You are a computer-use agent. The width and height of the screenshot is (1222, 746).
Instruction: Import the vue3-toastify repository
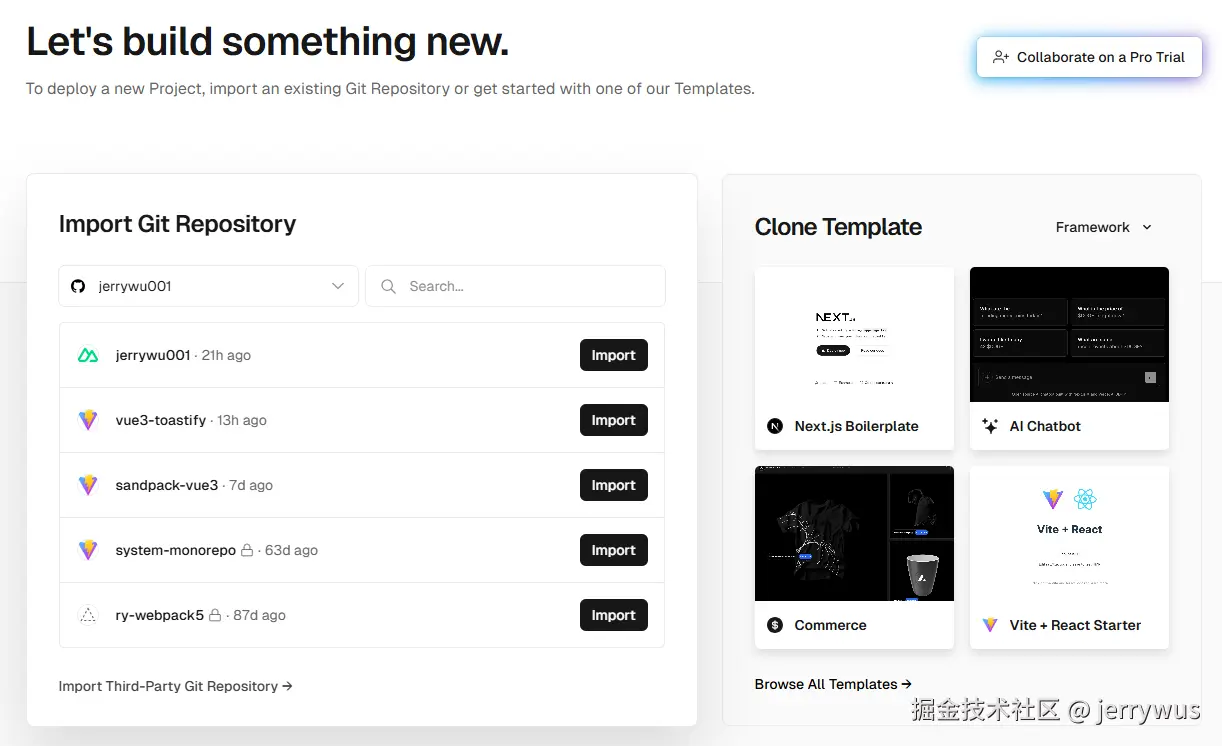614,420
